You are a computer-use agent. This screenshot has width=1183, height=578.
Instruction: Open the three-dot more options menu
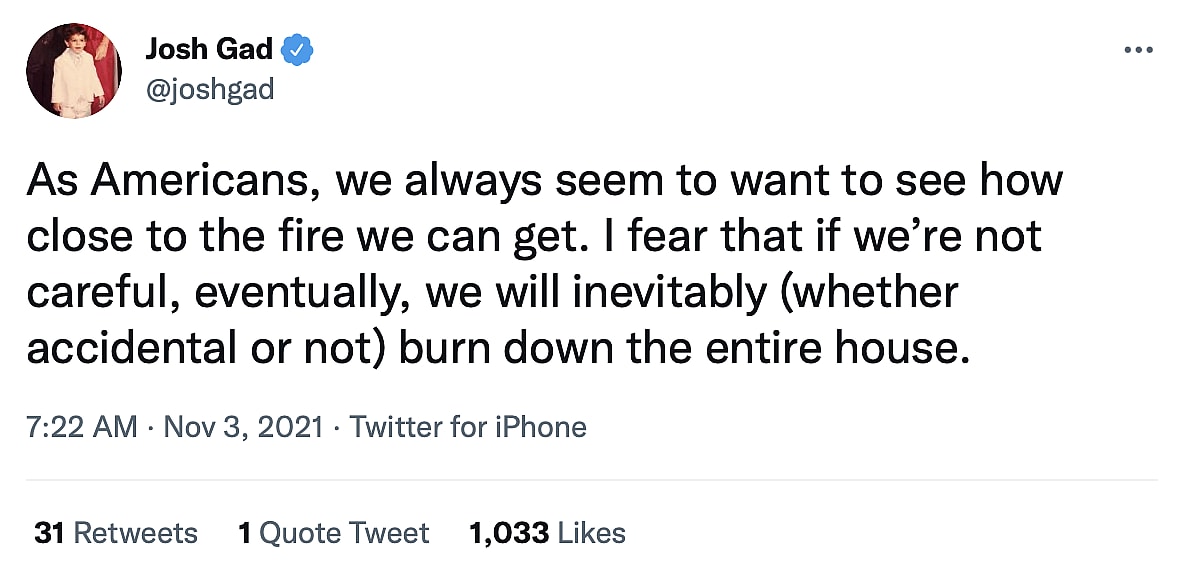coord(1138,50)
